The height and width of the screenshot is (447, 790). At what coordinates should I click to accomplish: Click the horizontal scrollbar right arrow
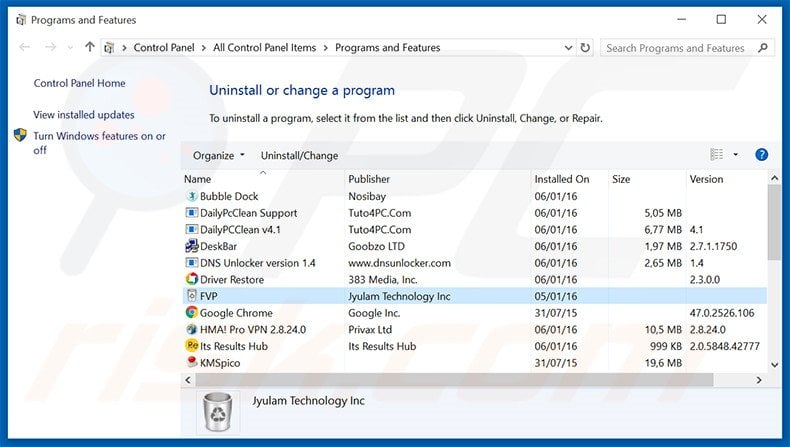(759, 380)
